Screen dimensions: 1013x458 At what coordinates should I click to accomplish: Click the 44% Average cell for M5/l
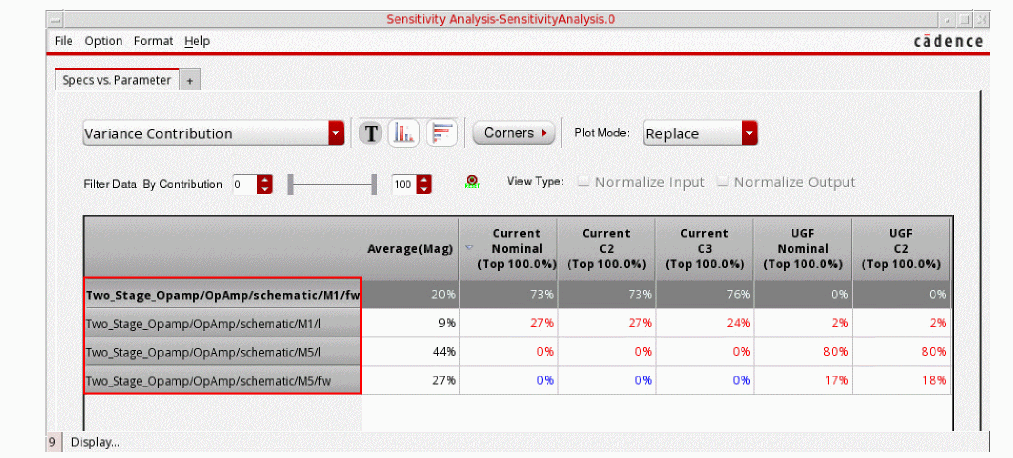410,351
